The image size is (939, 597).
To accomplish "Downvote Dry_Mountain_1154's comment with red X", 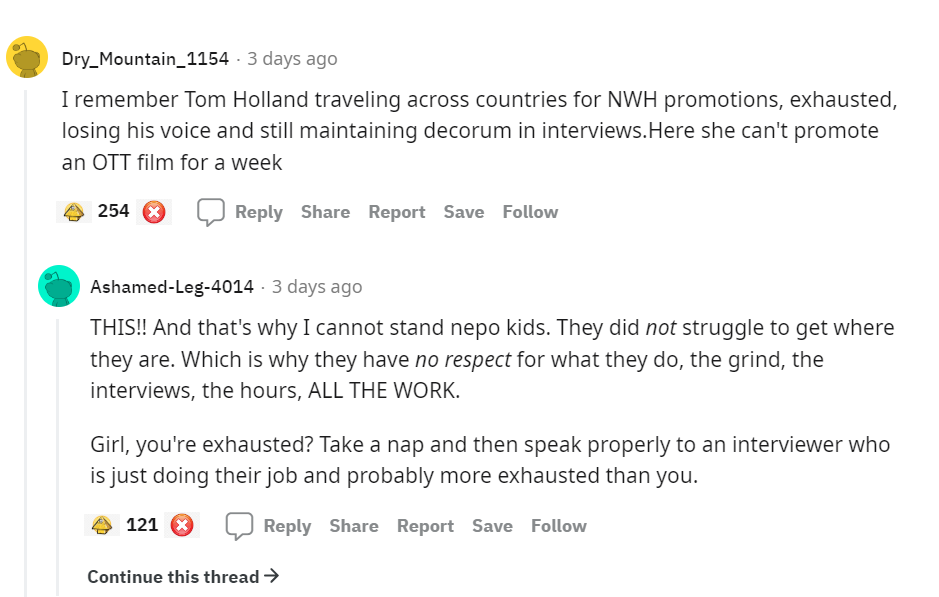I will 154,212.
